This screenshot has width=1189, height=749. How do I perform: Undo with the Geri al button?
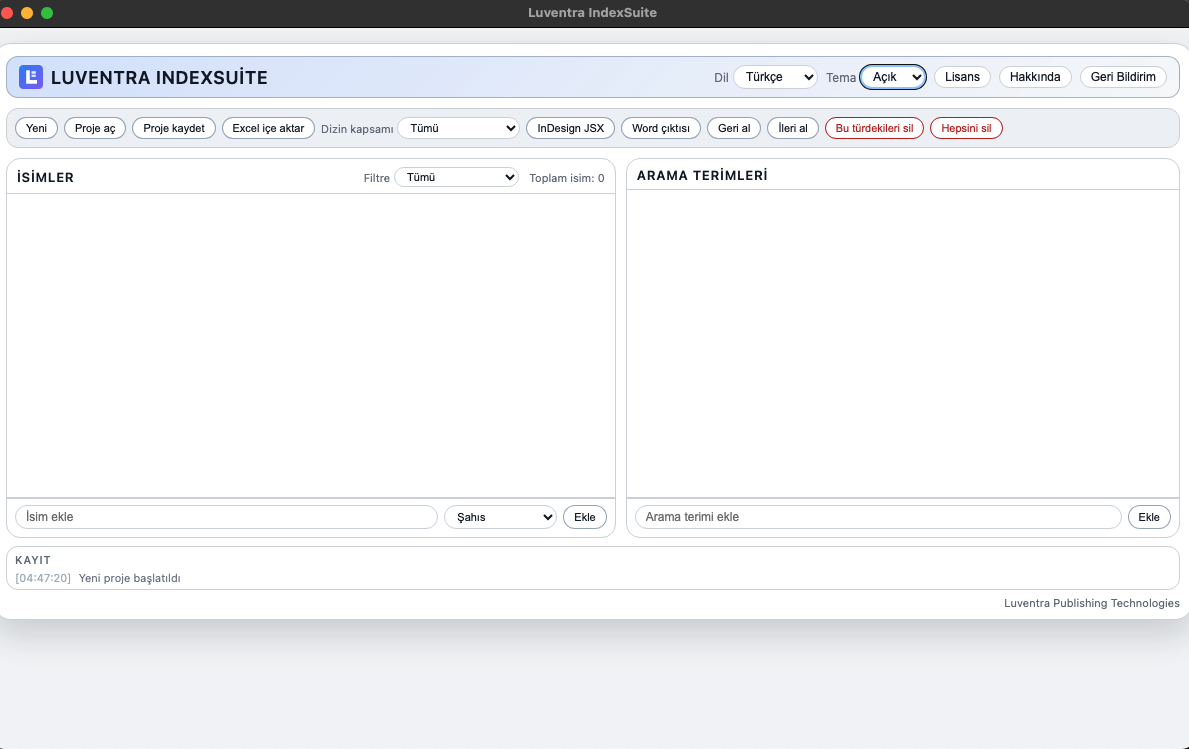pyautogui.click(x=734, y=128)
